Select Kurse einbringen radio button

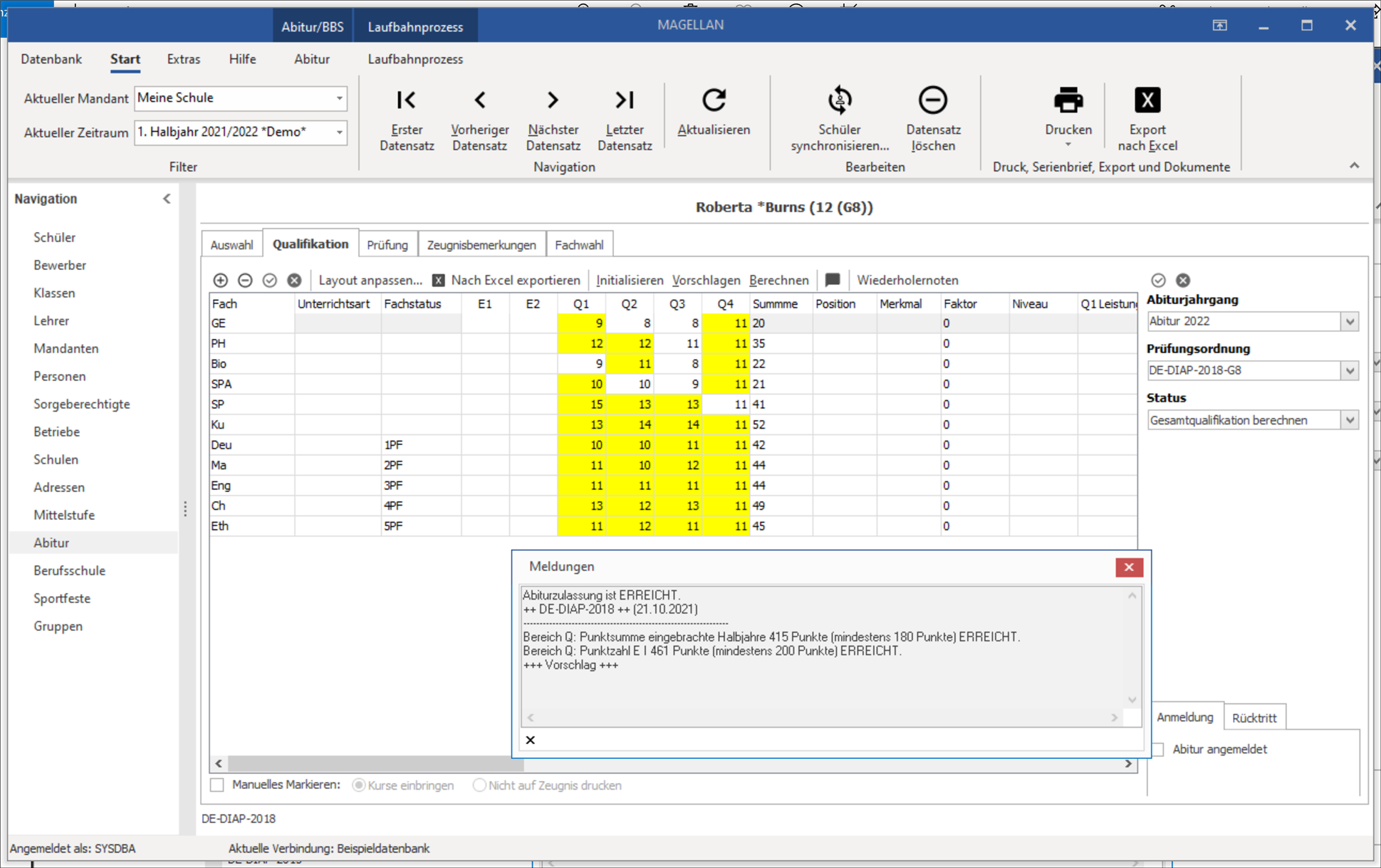pos(359,785)
